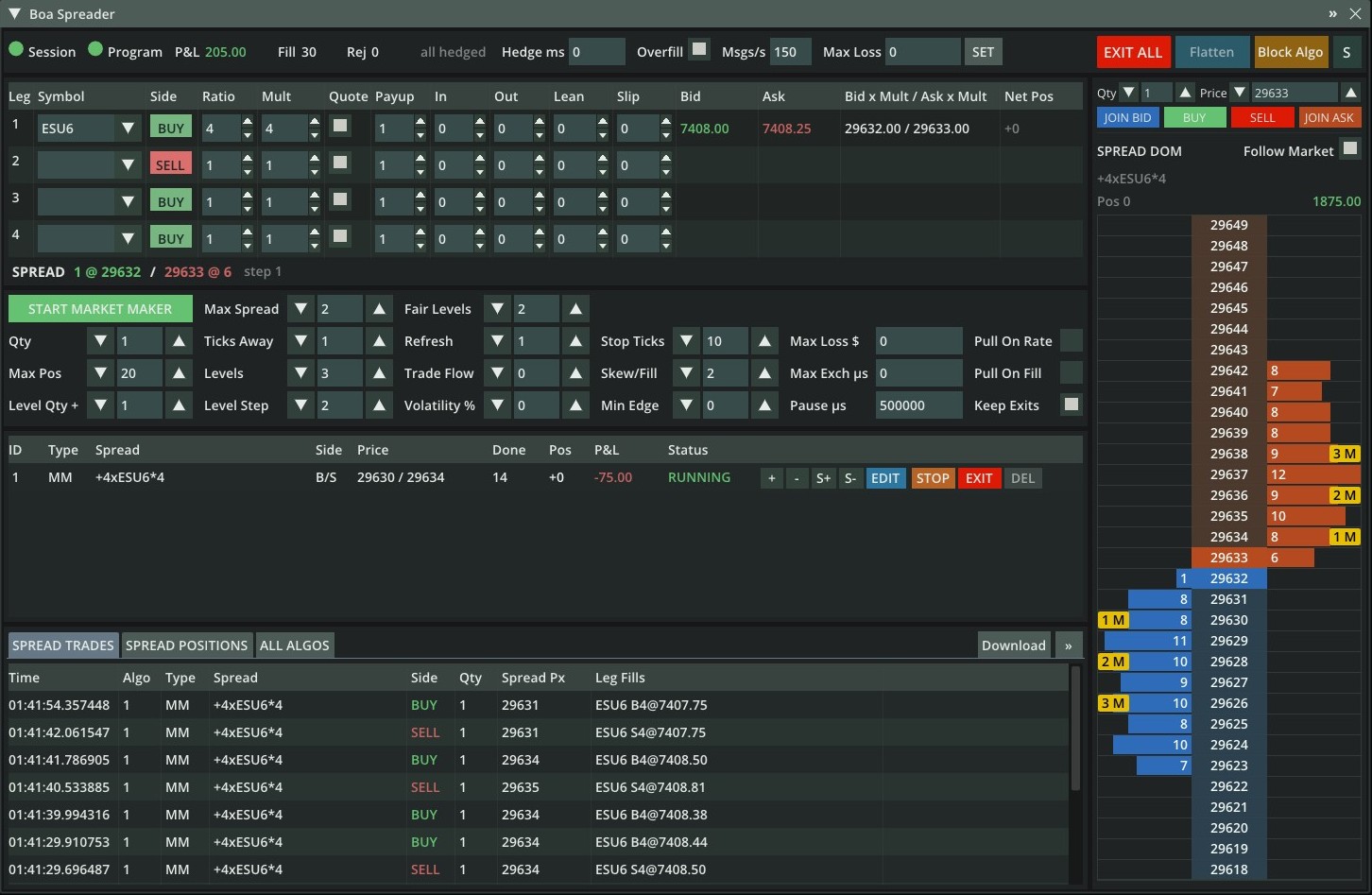Collapse the Boa Spreader window triangle
The image size is (1372, 895).
[14, 14]
